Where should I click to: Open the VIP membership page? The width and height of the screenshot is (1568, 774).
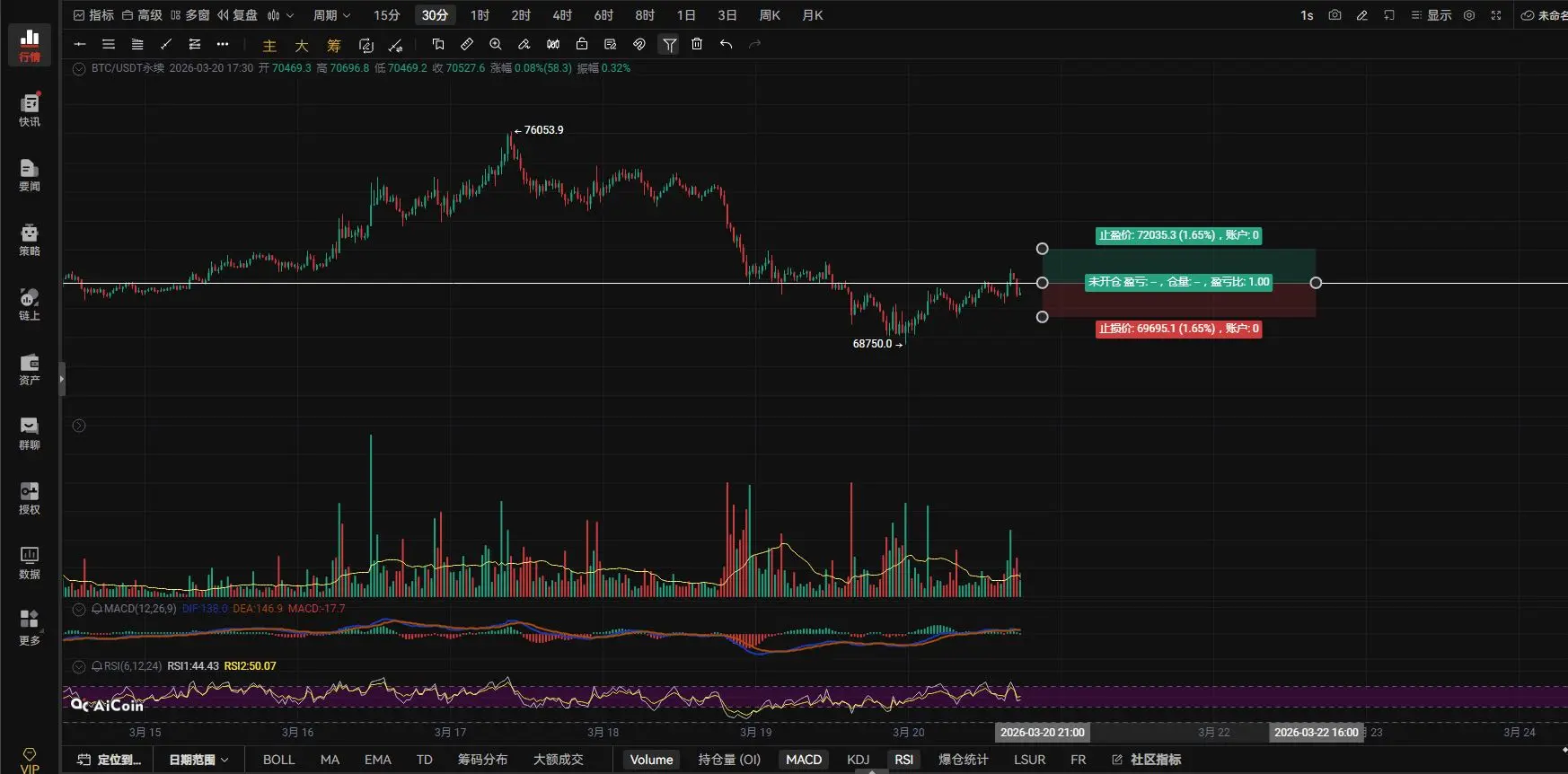tap(30, 760)
